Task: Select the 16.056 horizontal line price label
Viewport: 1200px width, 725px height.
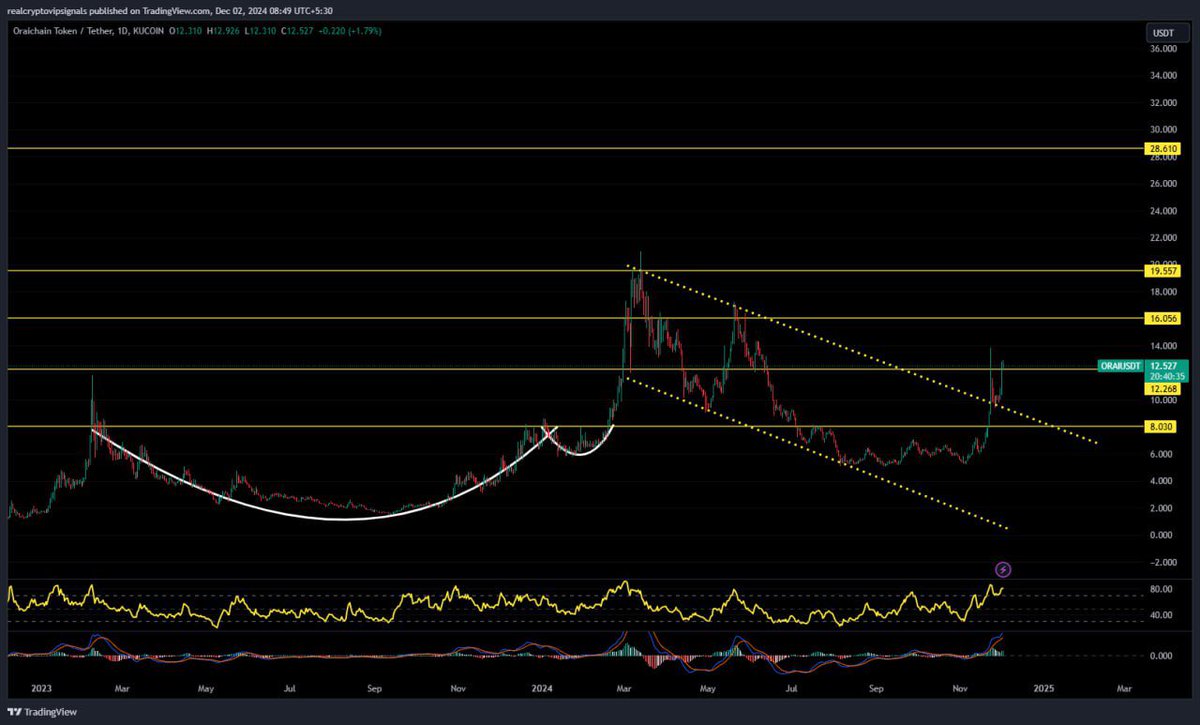Action: 1164,318
